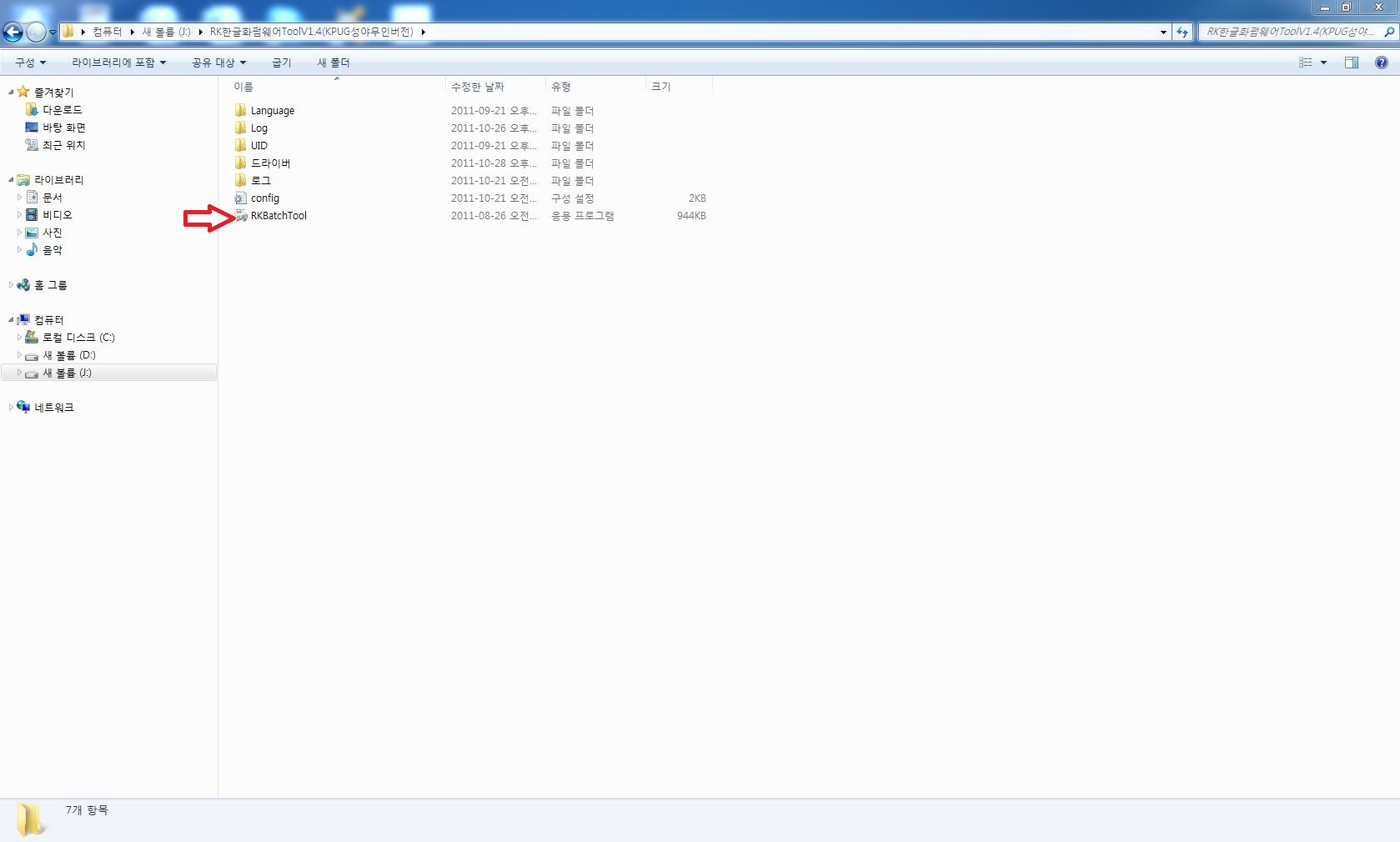Collapse the 컴퓨터 tree section
Screen dimensions: 1400x842
(x=10, y=320)
